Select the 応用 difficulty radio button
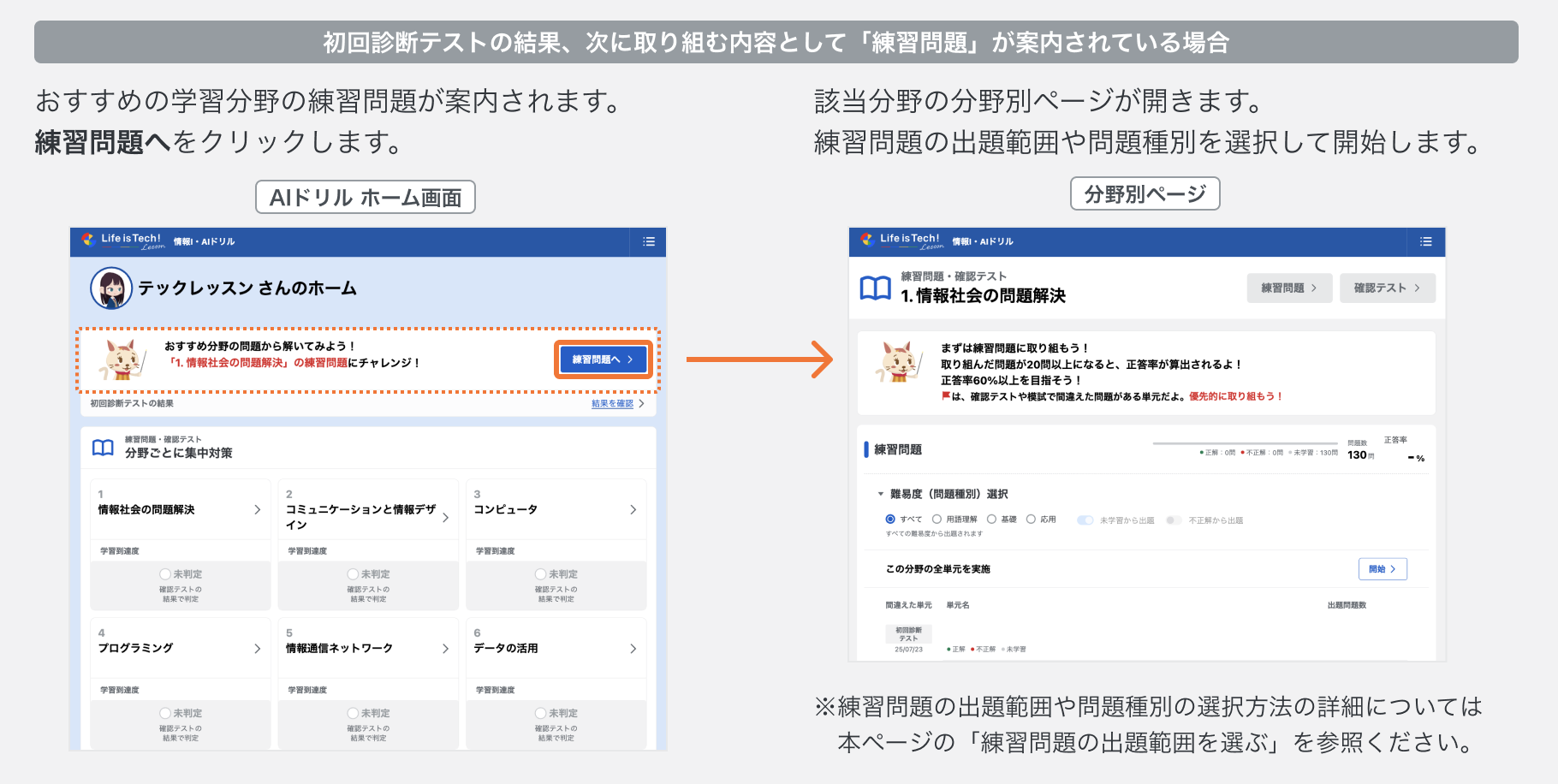 click(1031, 520)
